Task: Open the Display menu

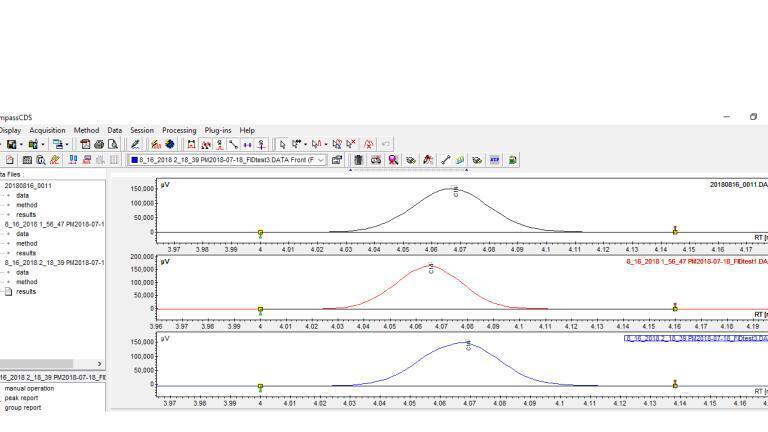Action: pos(10,130)
